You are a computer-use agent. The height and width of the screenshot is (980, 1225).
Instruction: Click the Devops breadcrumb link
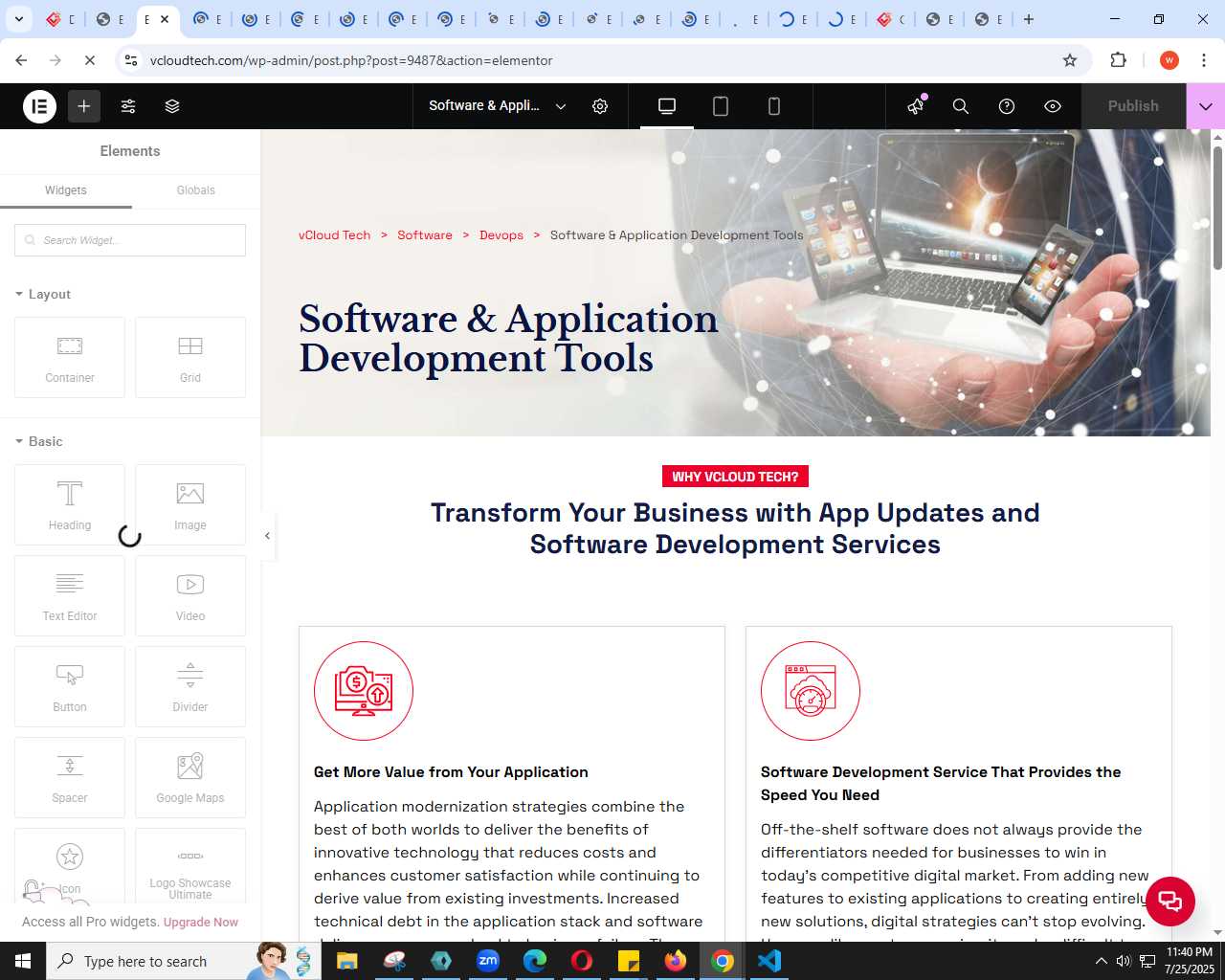501,235
